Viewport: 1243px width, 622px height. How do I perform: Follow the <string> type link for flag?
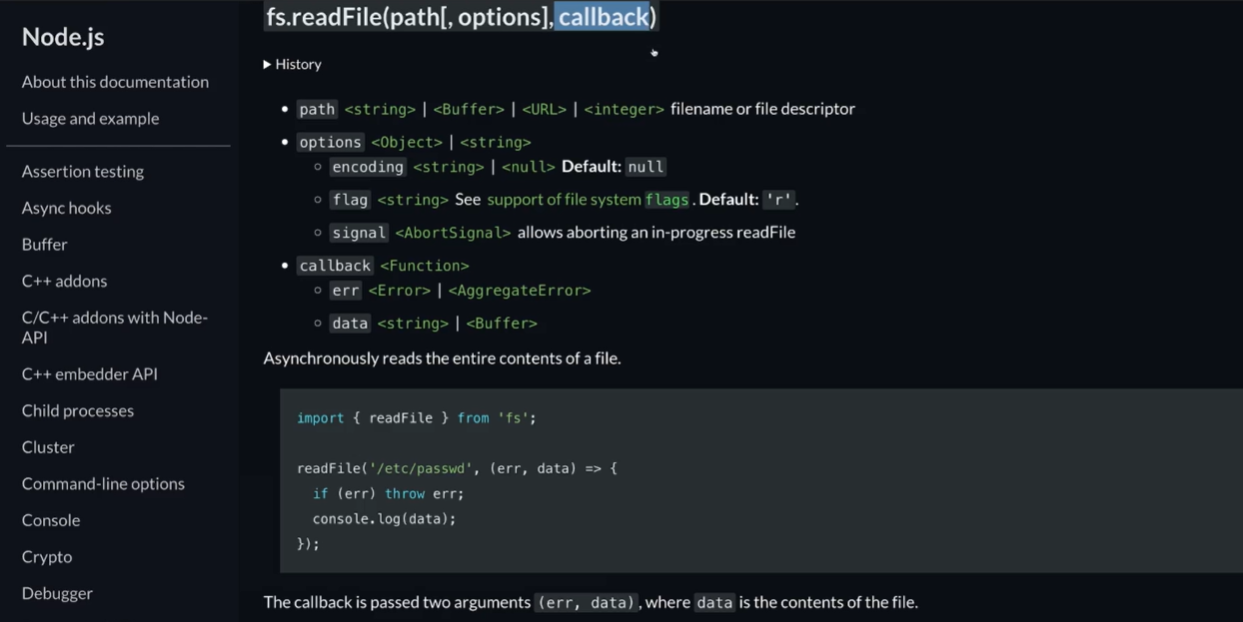pos(413,200)
